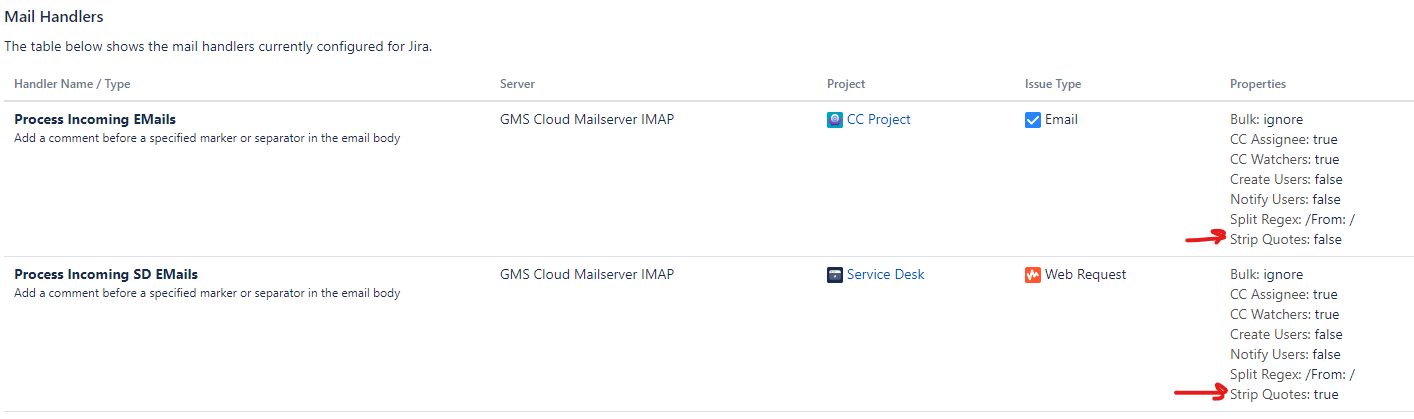
Task: Click the Web Request issue type label
Action: [x=1086, y=274]
